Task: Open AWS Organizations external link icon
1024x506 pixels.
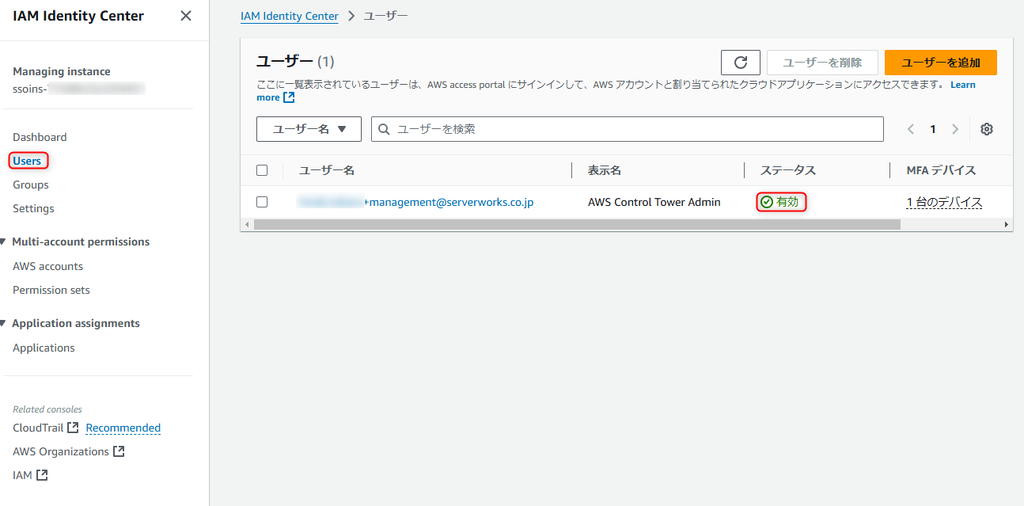Action: (x=119, y=451)
